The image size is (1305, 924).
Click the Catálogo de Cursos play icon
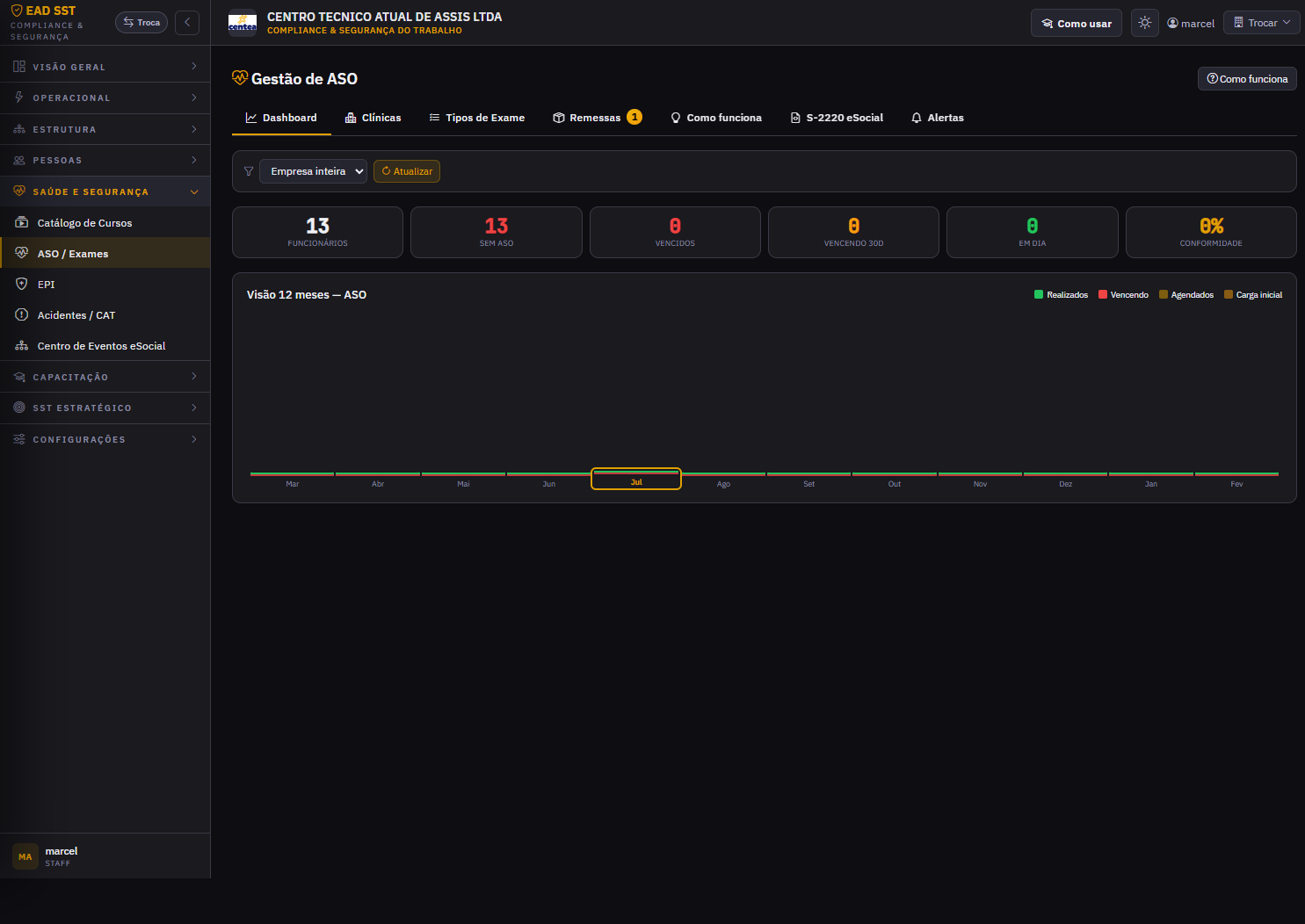(x=22, y=222)
